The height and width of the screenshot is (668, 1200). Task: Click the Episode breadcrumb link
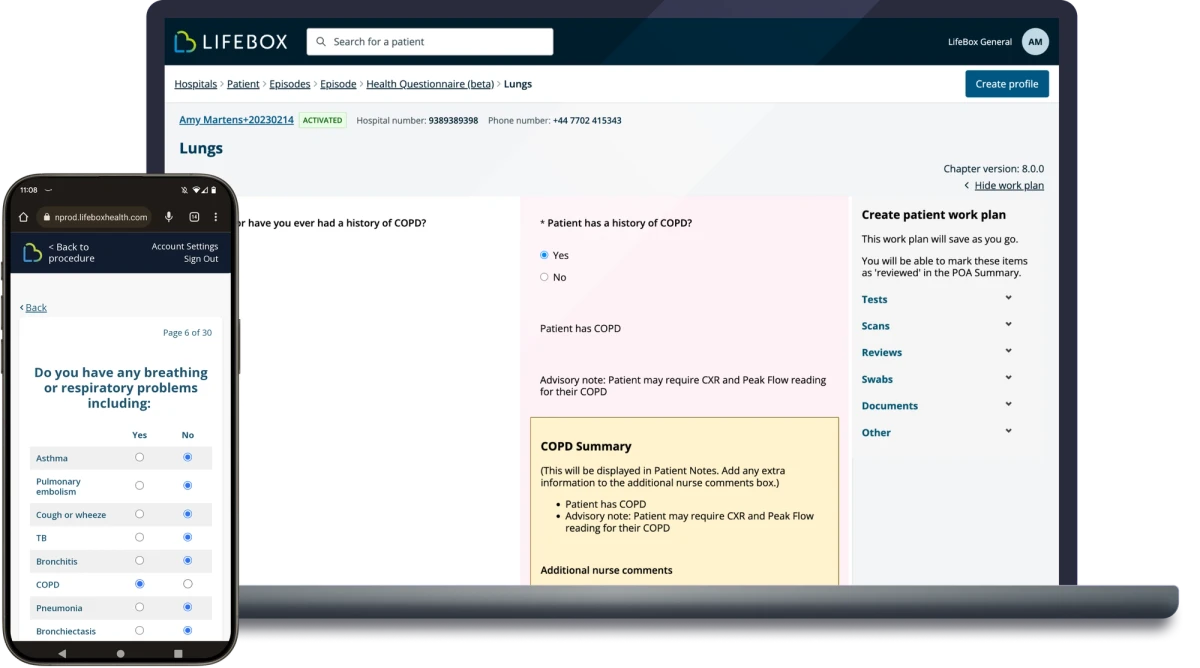(338, 84)
